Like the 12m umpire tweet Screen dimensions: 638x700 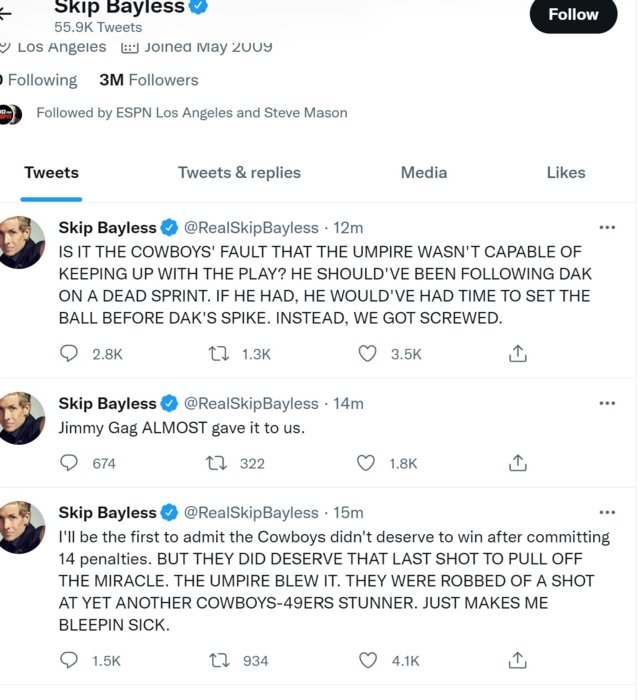[x=367, y=354]
